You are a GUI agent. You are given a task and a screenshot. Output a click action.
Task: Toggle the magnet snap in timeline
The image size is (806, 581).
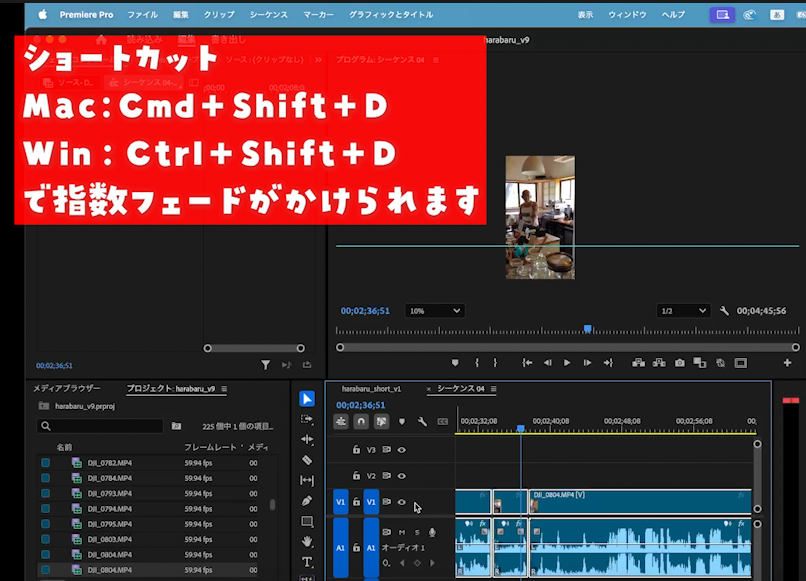(x=361, y=422)
